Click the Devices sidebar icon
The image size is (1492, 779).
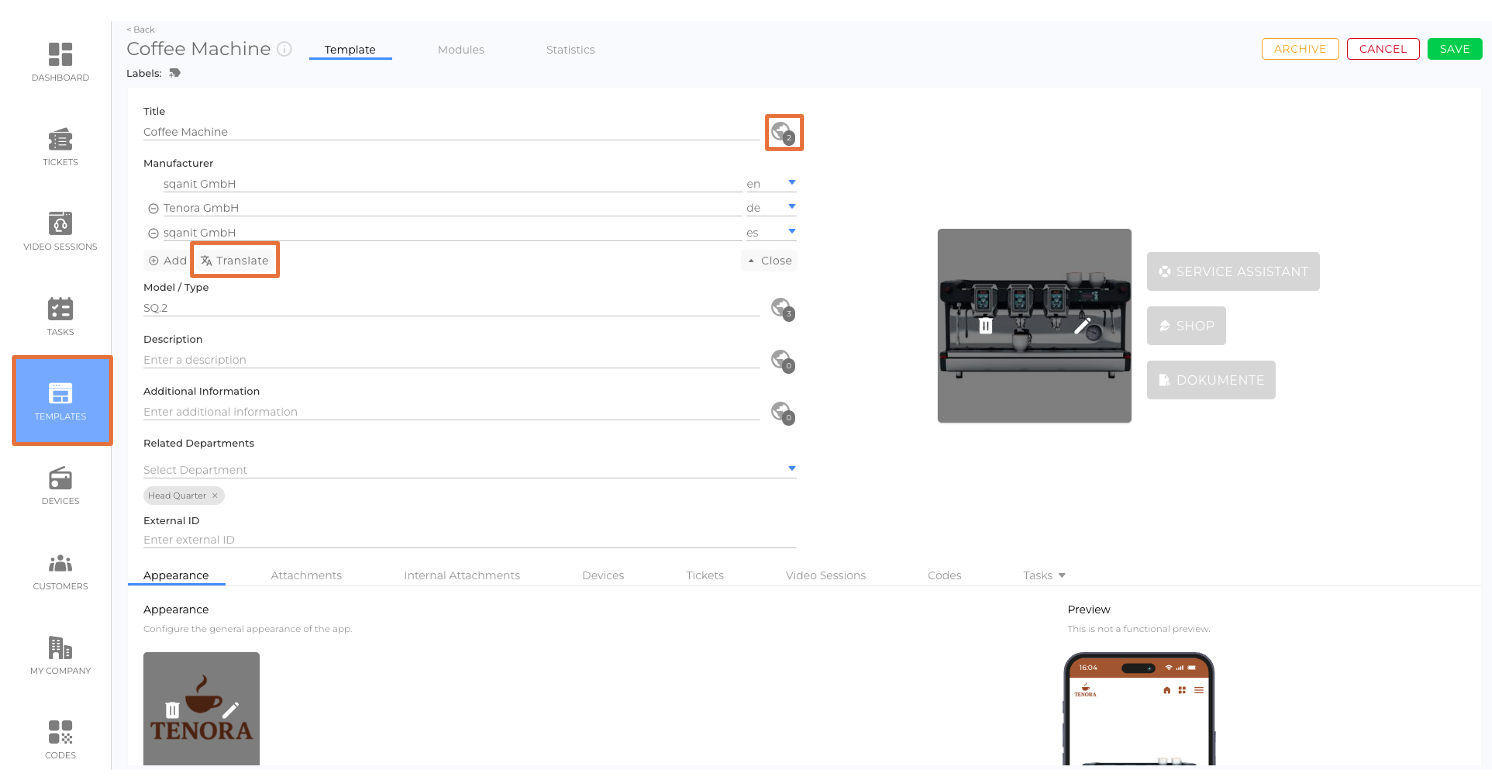pos(60,485)
